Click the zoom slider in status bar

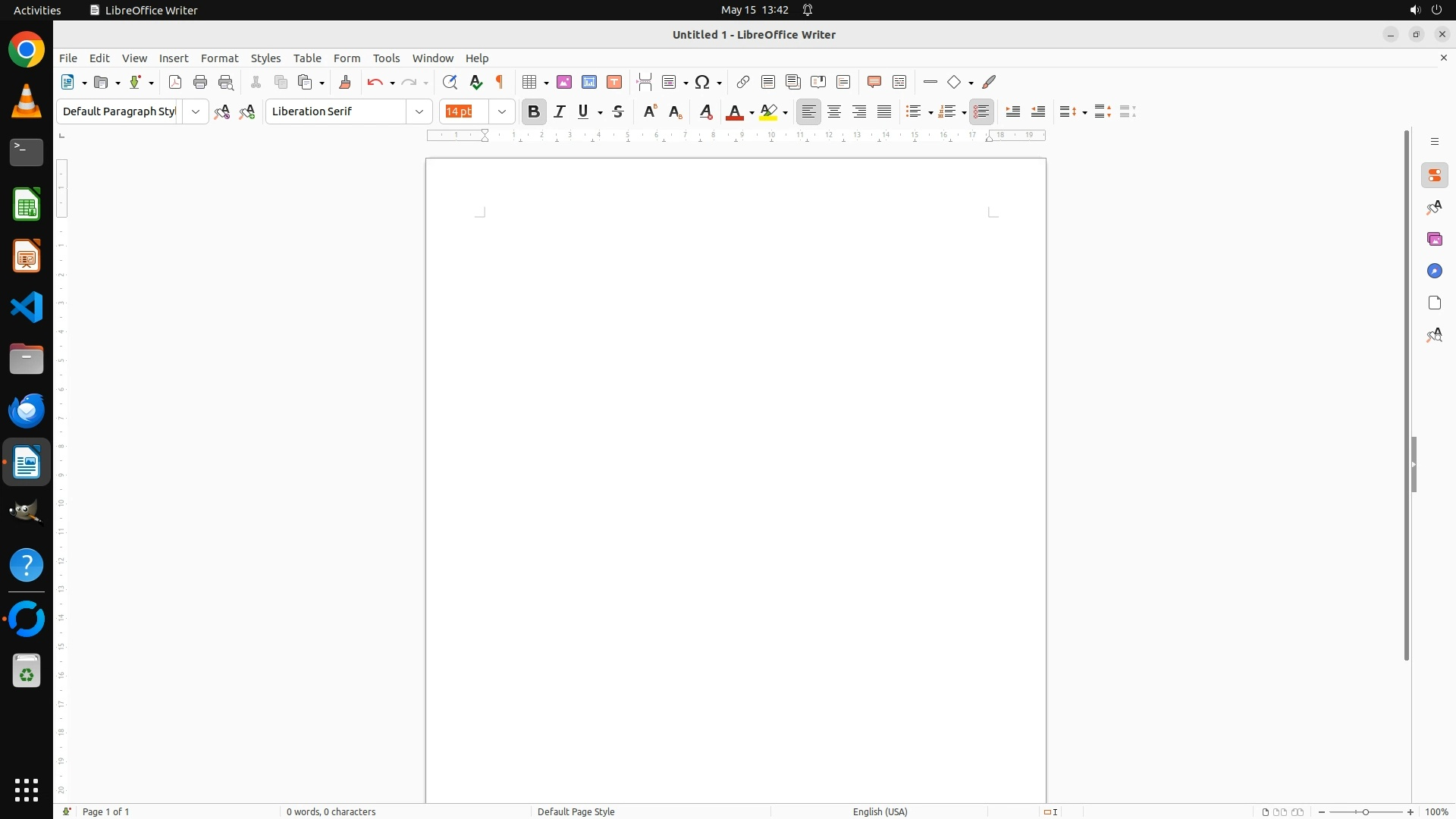tap(1366, 811)
